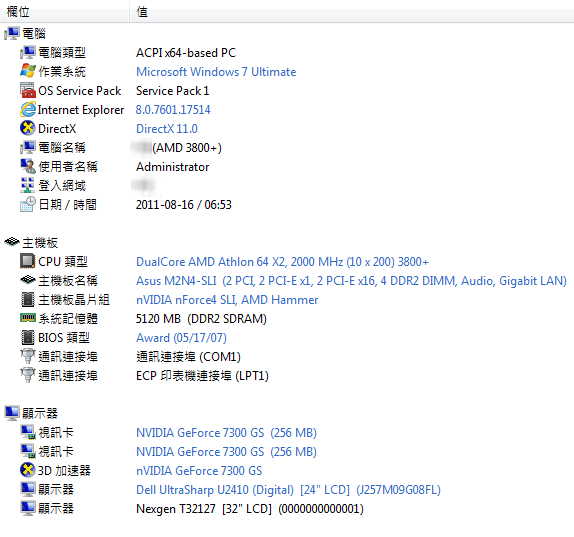Viewport: 574px width, 537px height.
Task: Open the DualCore AMD Athlon 64 X2 link
Action: pyautogui.click(x=282, y=262)
